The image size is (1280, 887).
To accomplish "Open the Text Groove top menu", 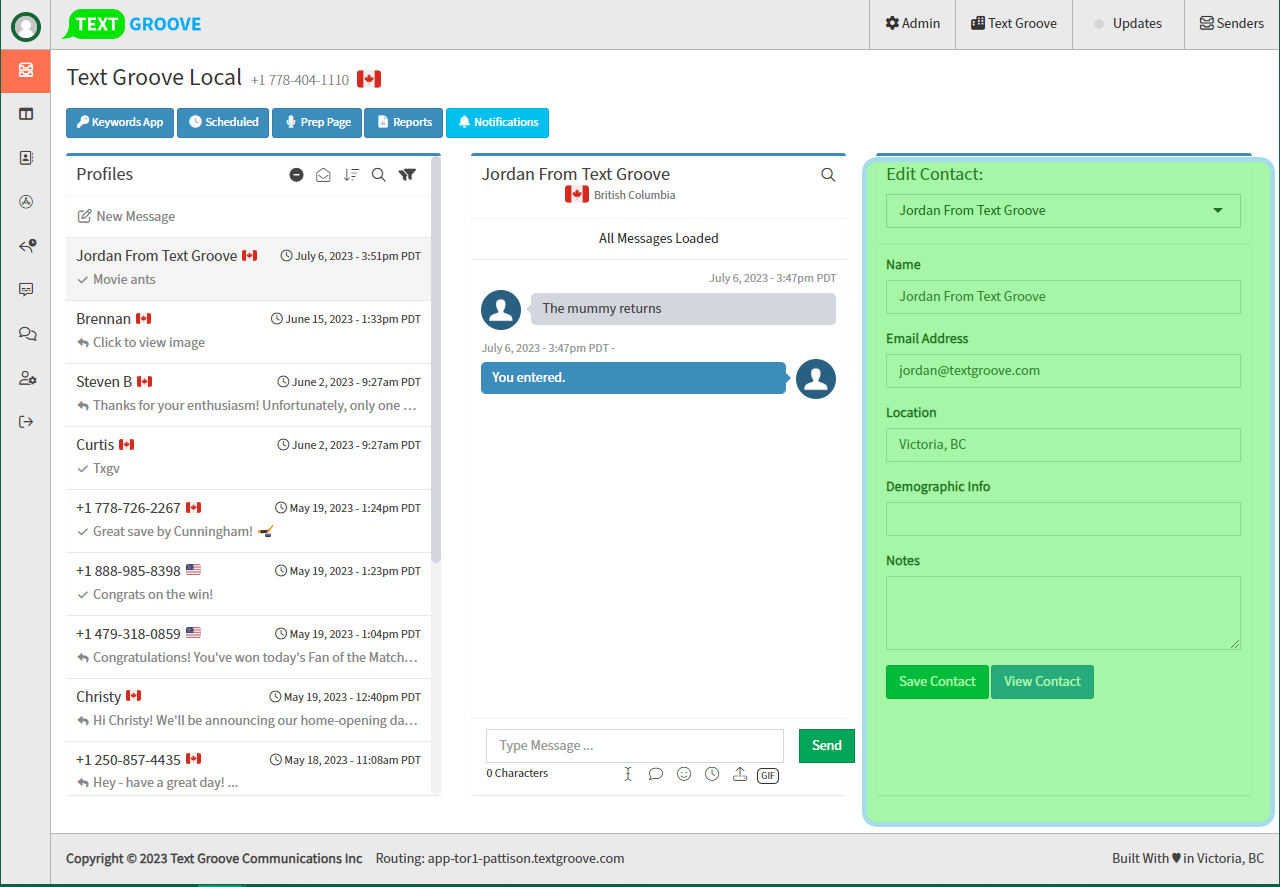I will click(1014, 24).
